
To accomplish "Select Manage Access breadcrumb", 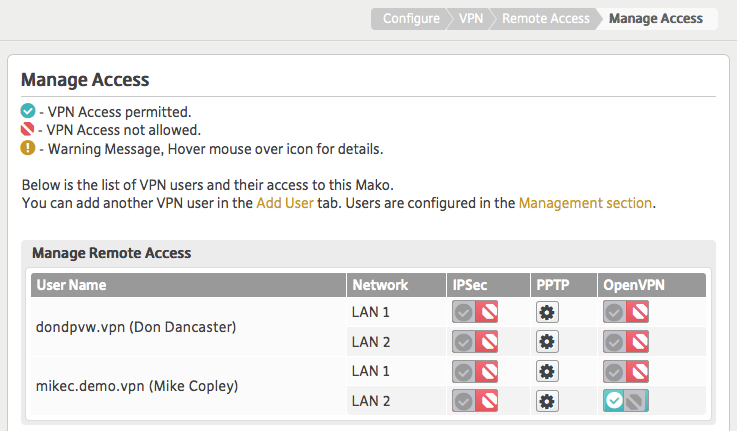I will (x=656, y=19).
